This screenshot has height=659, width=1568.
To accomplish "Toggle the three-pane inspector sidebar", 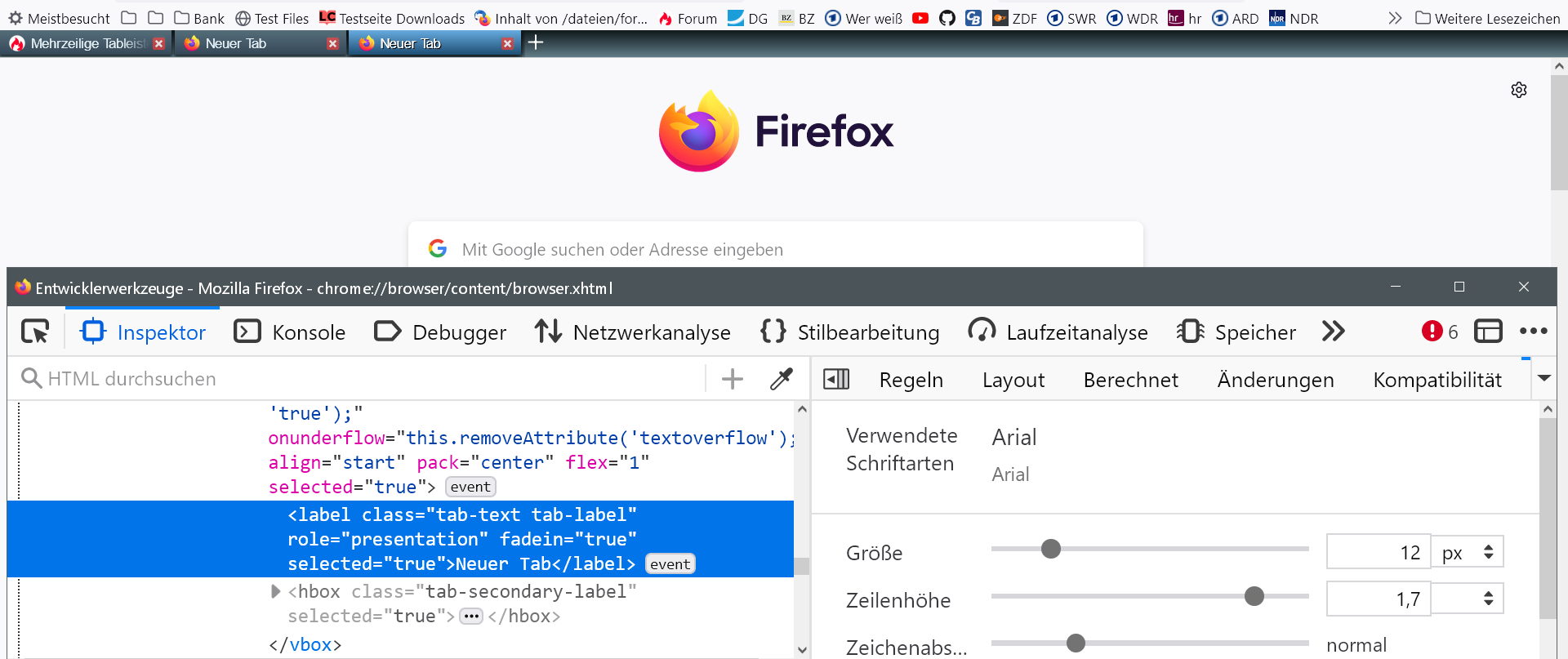I will 836,379.
